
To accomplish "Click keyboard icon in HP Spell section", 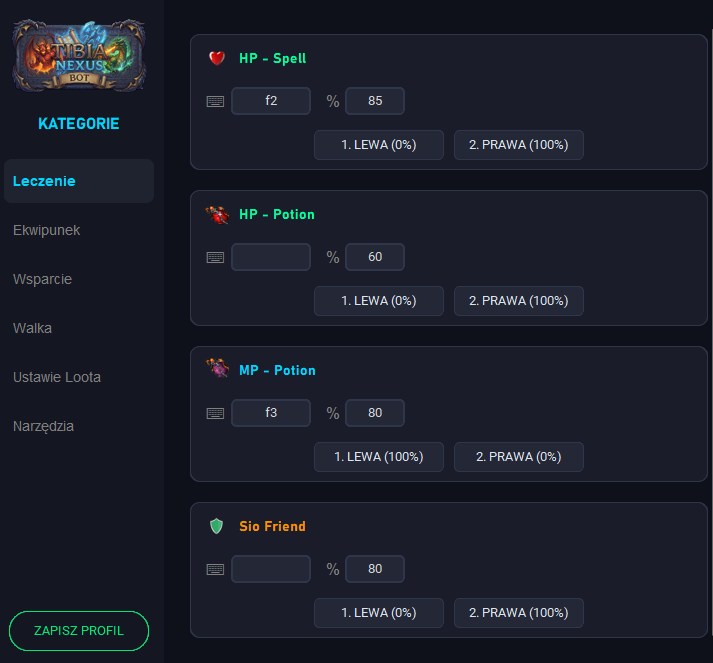I will coord(215,101).
